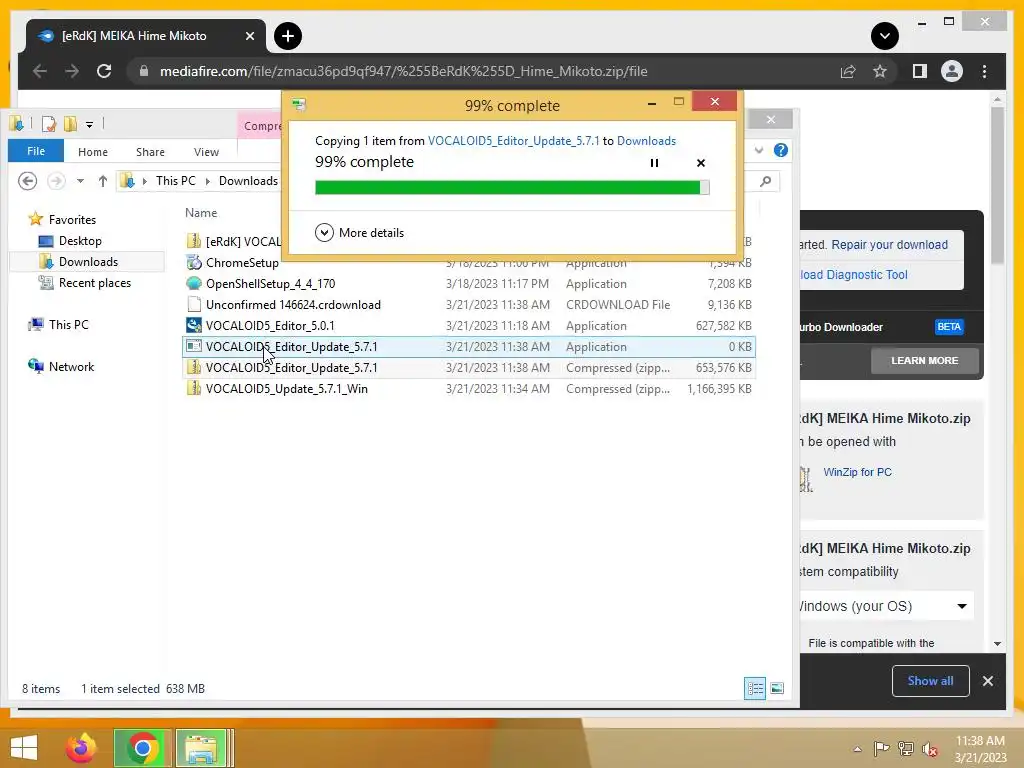Close the Chrome downloads bar
The image size is (1024, 768).
pyautogui.click(x=987, y=681)
